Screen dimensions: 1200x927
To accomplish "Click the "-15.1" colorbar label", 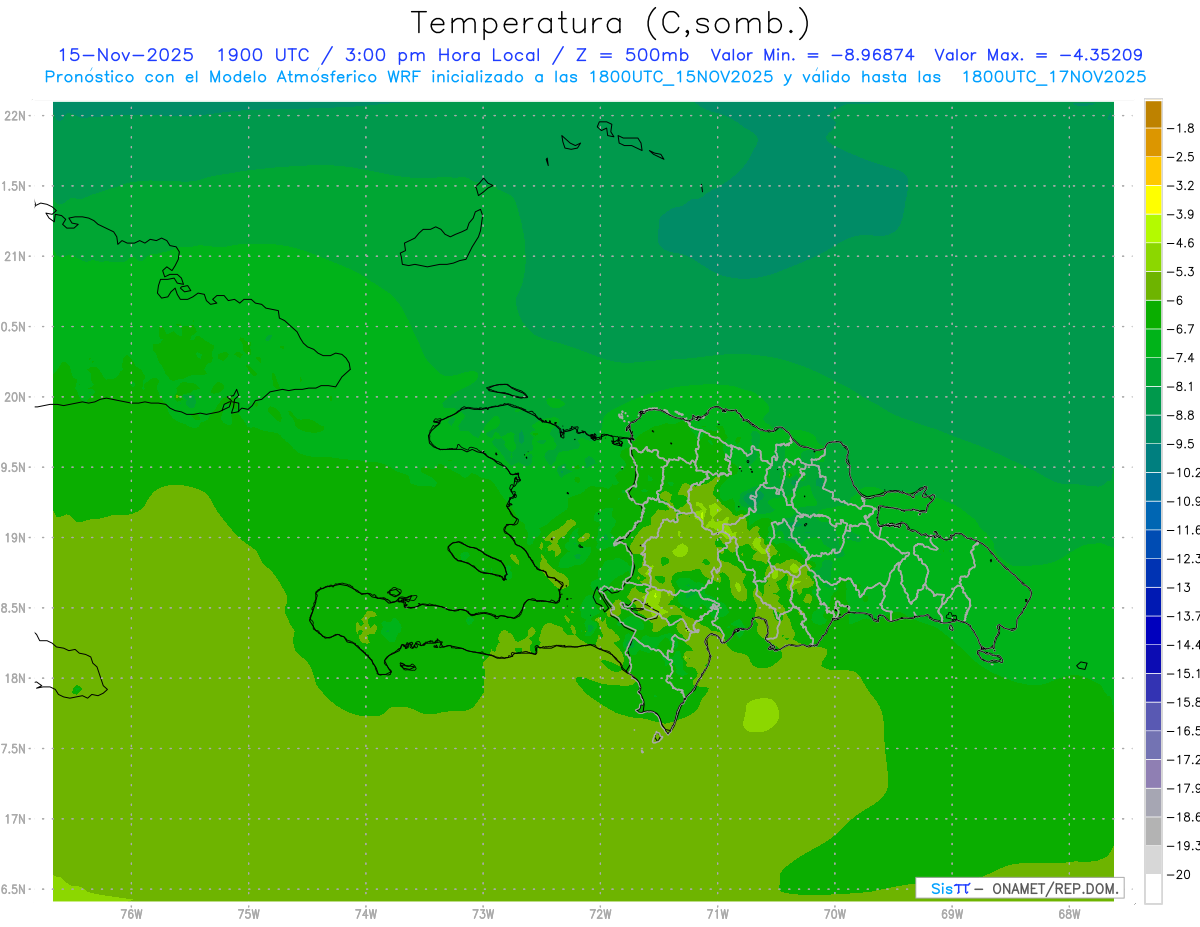I will (x=1183, y=673).
